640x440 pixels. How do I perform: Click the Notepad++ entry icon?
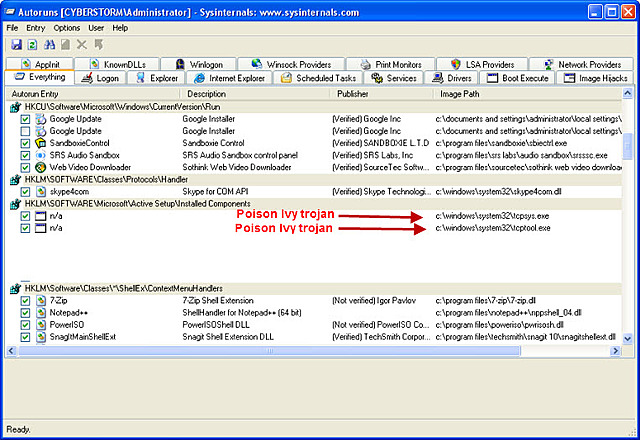(x=40, y=313)
